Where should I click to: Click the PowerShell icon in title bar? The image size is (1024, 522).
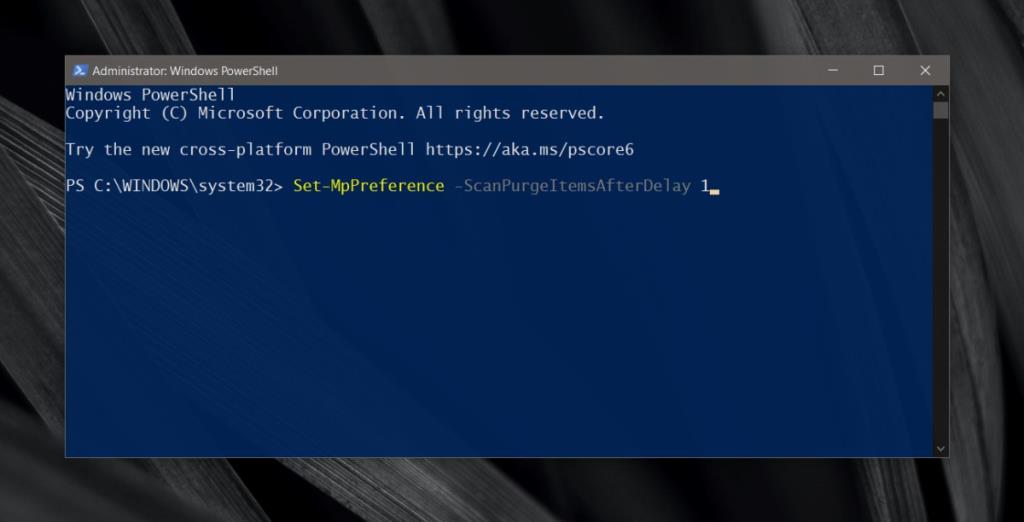coord(80,71)
